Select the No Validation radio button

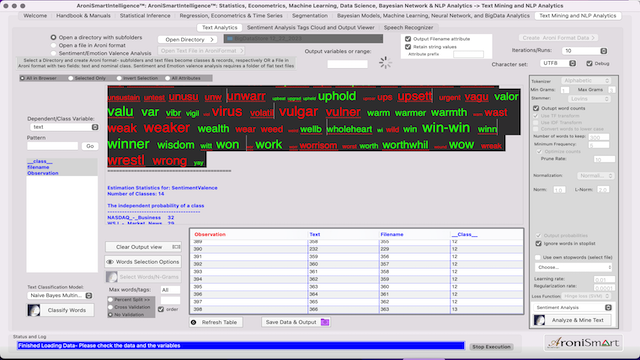[x=111, y=315]
